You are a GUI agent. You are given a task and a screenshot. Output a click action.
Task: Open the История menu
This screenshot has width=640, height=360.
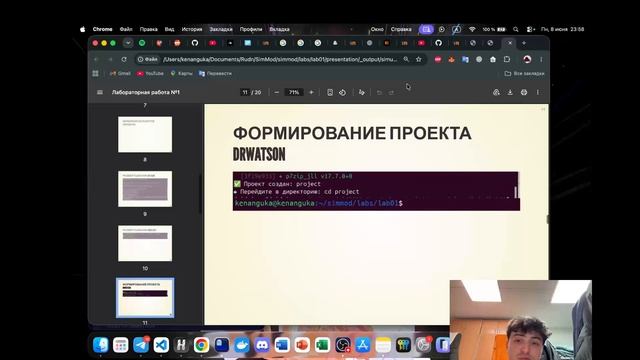click(x=192, y=29)
